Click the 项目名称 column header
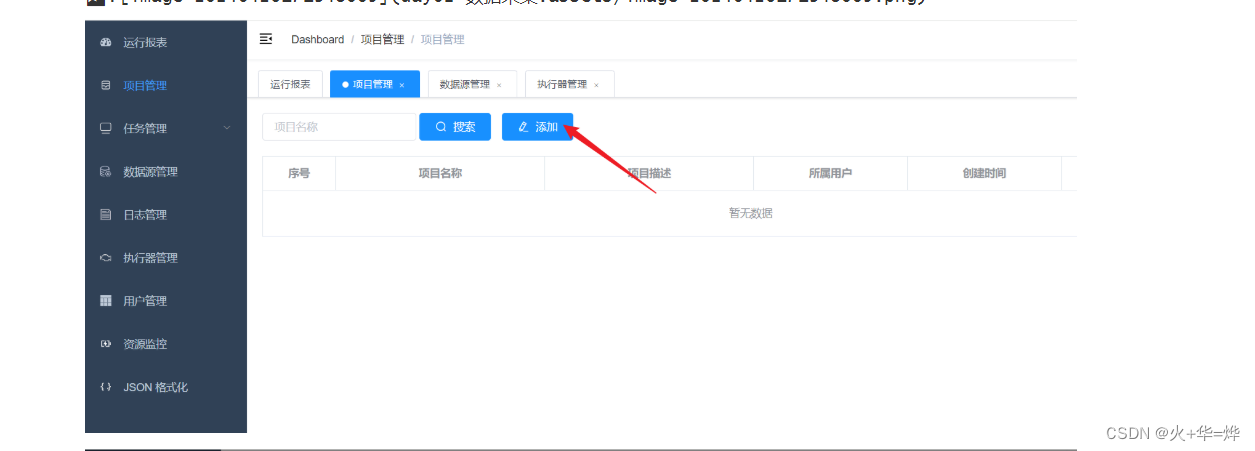The width and height of the screenshot is (1255, 451). [x=440, y=173]
